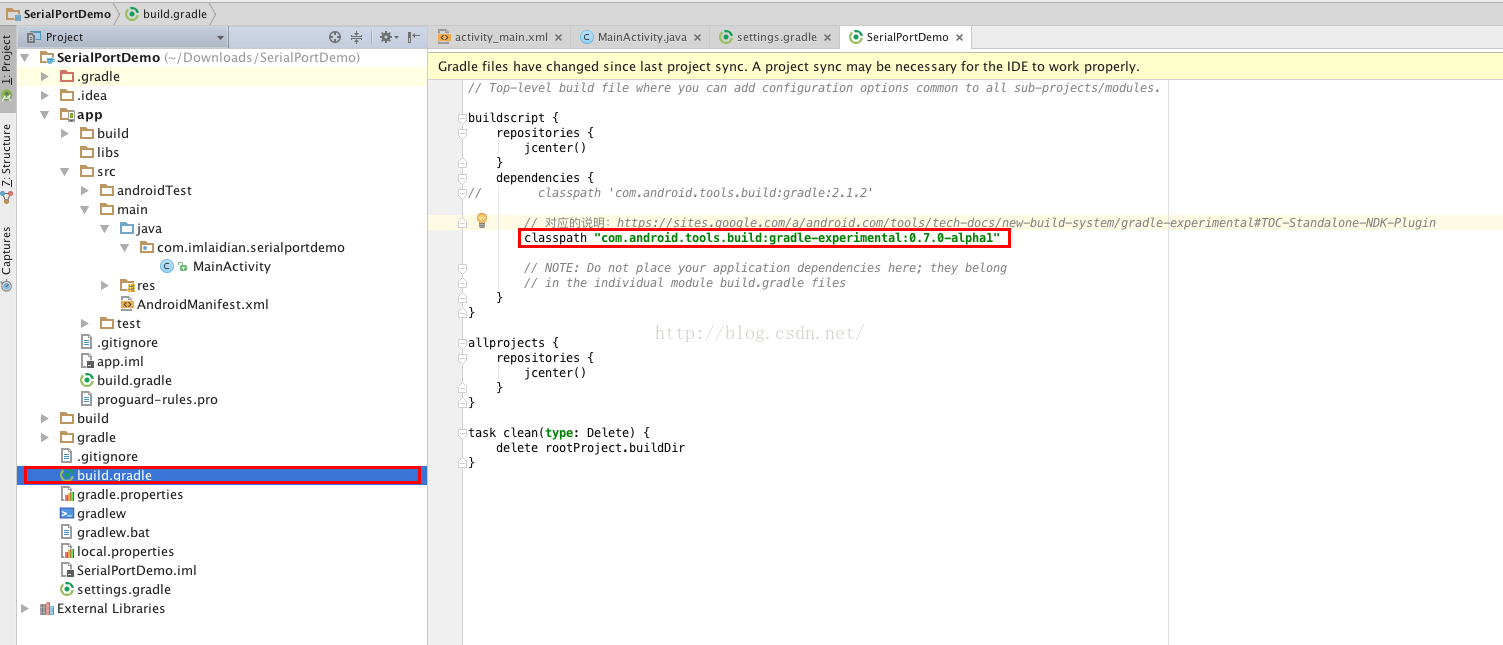
Task: Open the Project view type dropdown
Action: tap(221, 37)
